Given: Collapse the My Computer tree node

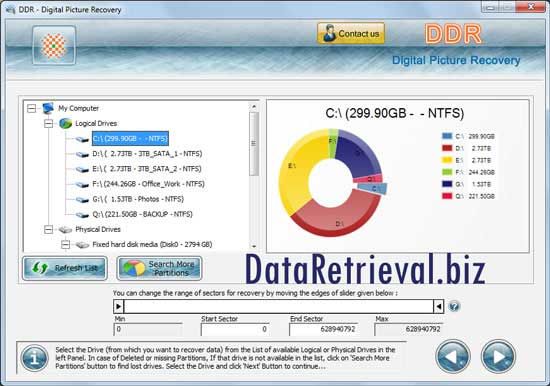Looking at the screenshot, I should (x=32, y=108).
